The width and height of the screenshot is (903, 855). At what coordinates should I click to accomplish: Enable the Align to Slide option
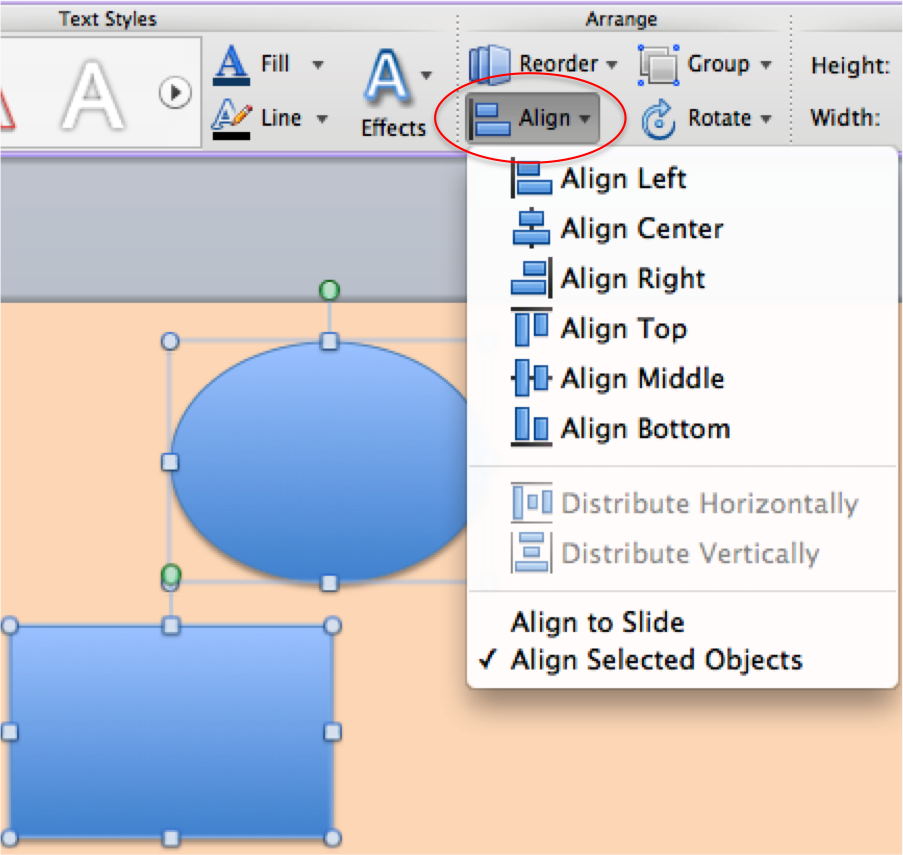click(597, 622)
